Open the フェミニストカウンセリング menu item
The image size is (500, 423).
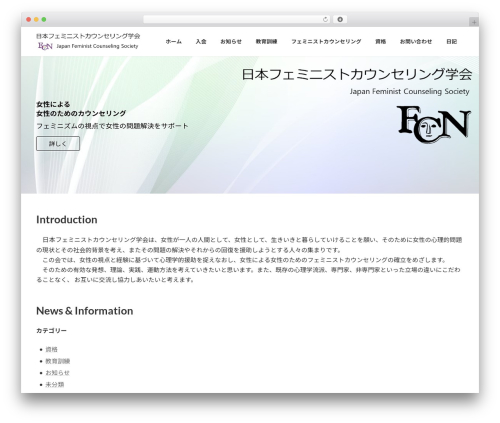tap(326, 42)
